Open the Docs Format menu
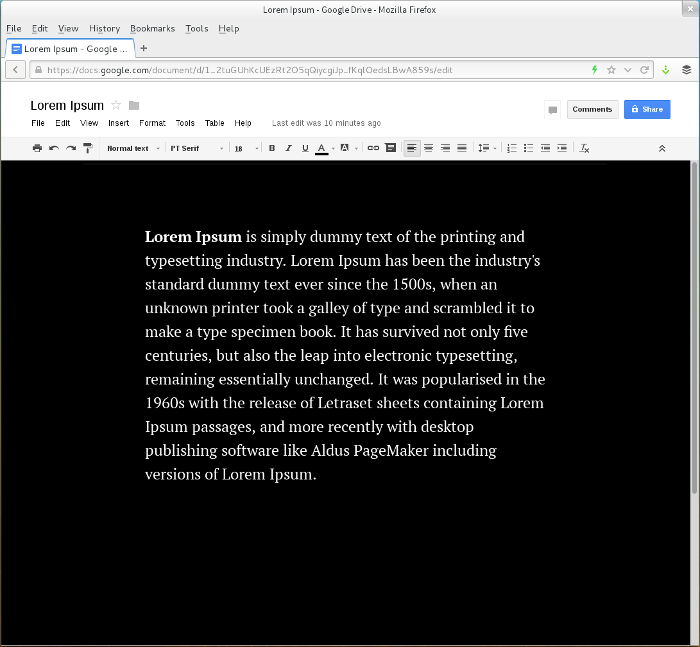The width and height of the screenshot is (700, 647). (x=152, y=123)
